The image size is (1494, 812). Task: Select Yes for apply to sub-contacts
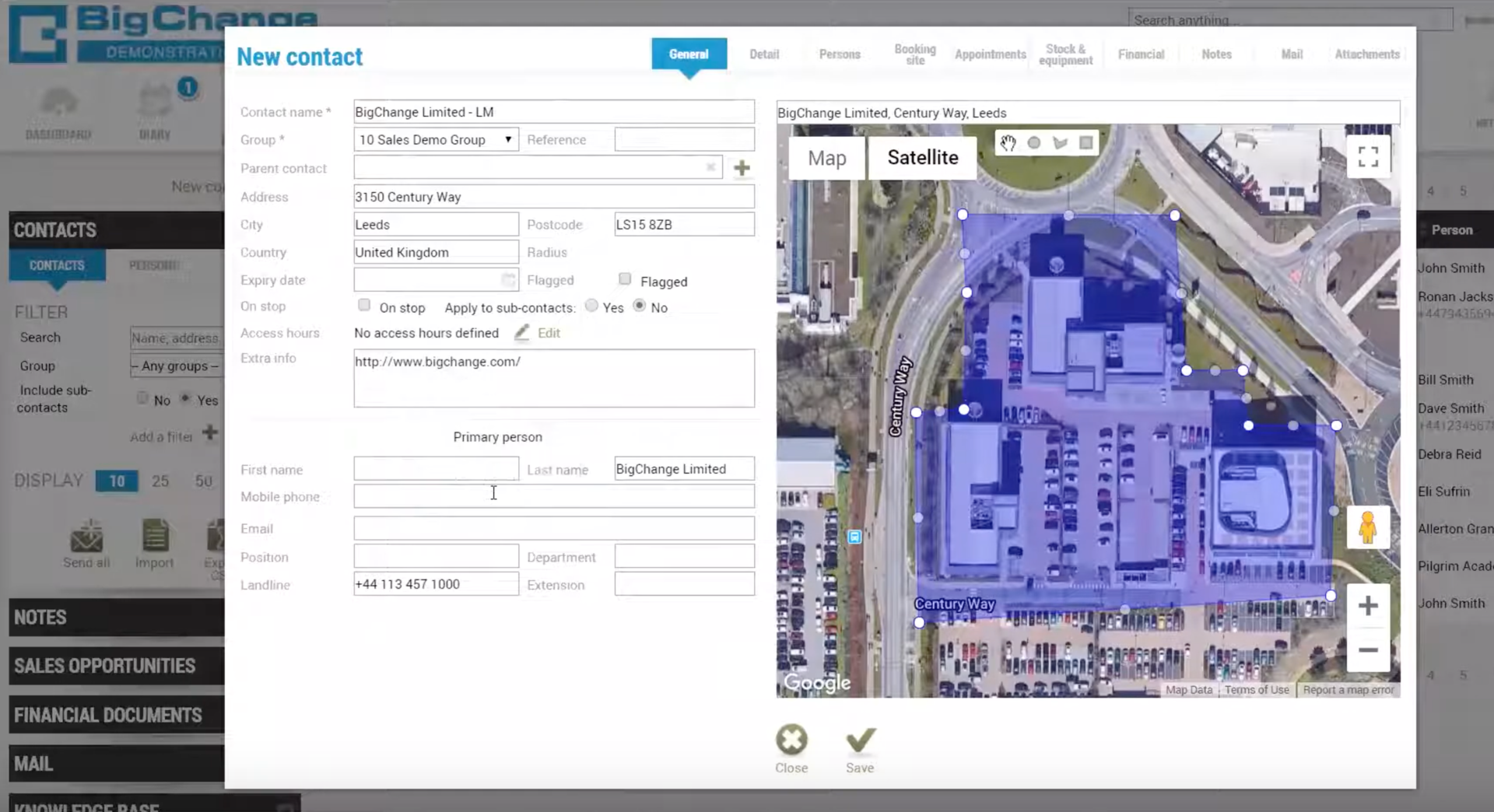tap(591, 306)
